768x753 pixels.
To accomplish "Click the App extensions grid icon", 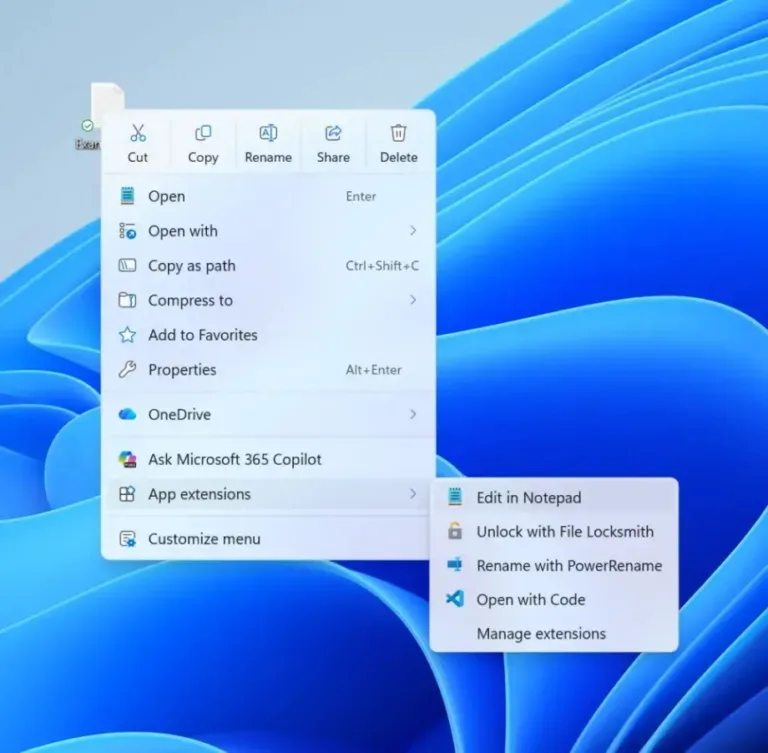I will pos(127,494).
